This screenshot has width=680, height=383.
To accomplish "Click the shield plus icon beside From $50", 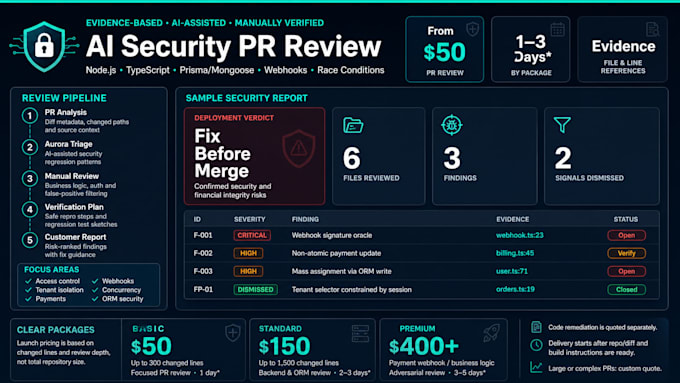I will (x=472, y=29).
